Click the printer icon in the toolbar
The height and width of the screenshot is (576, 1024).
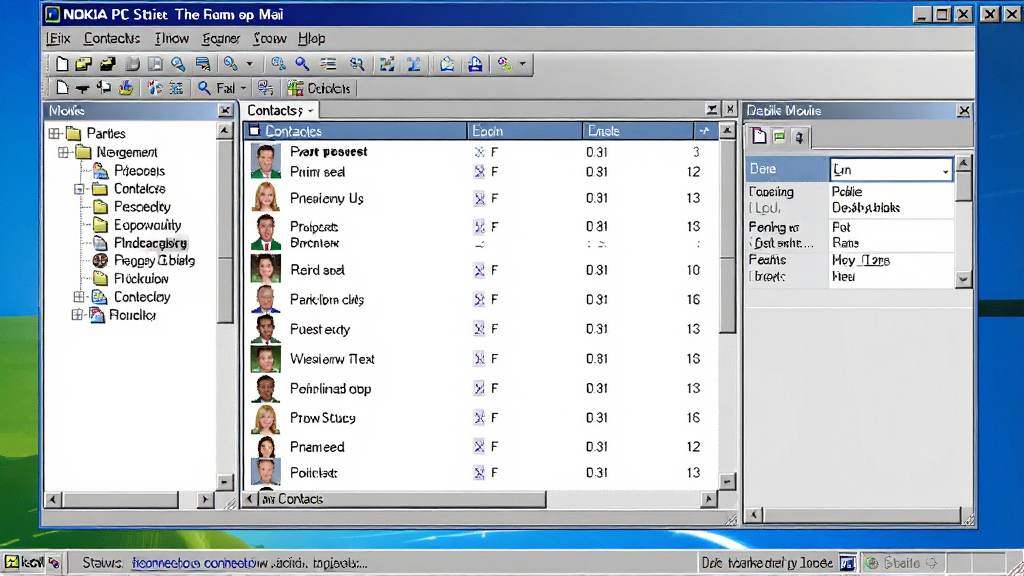coord(475,64)
